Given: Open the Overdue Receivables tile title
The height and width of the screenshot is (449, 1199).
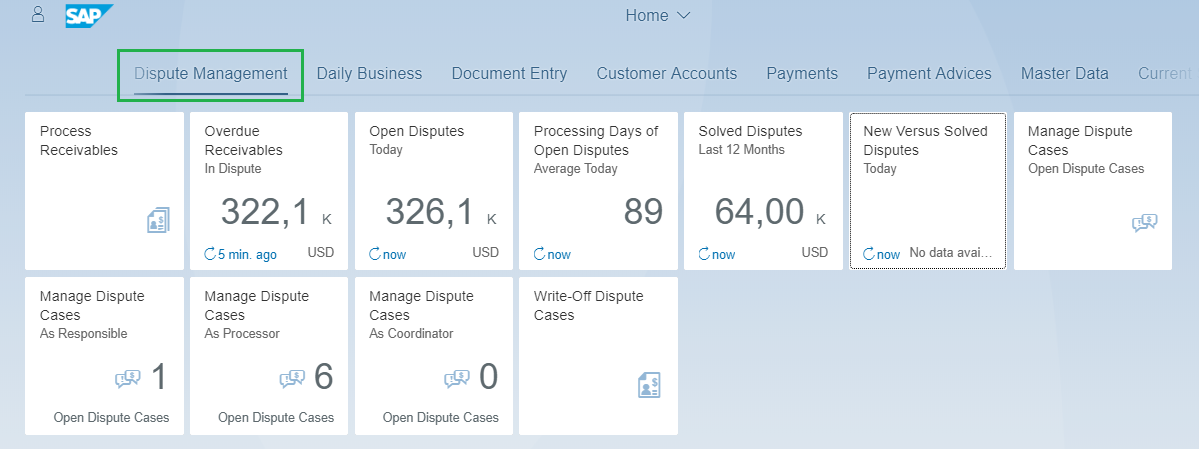Looking at the screenshot, I should (244, 141).
